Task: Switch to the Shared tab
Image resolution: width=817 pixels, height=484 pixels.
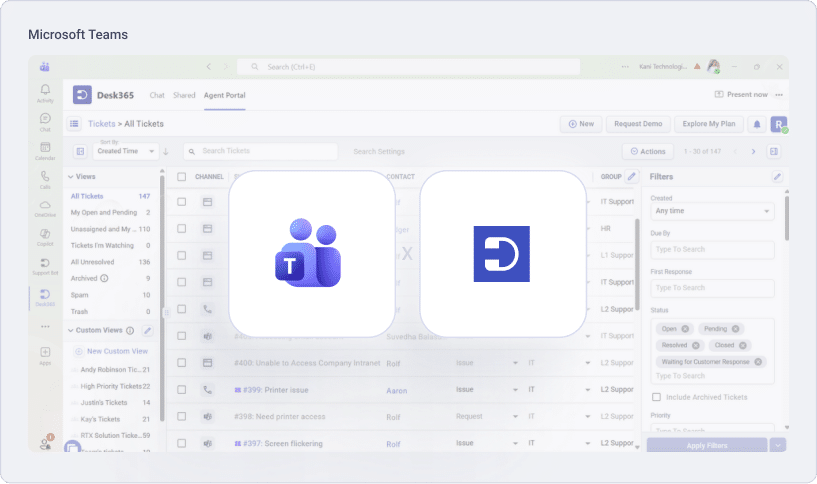Action: 184,95
